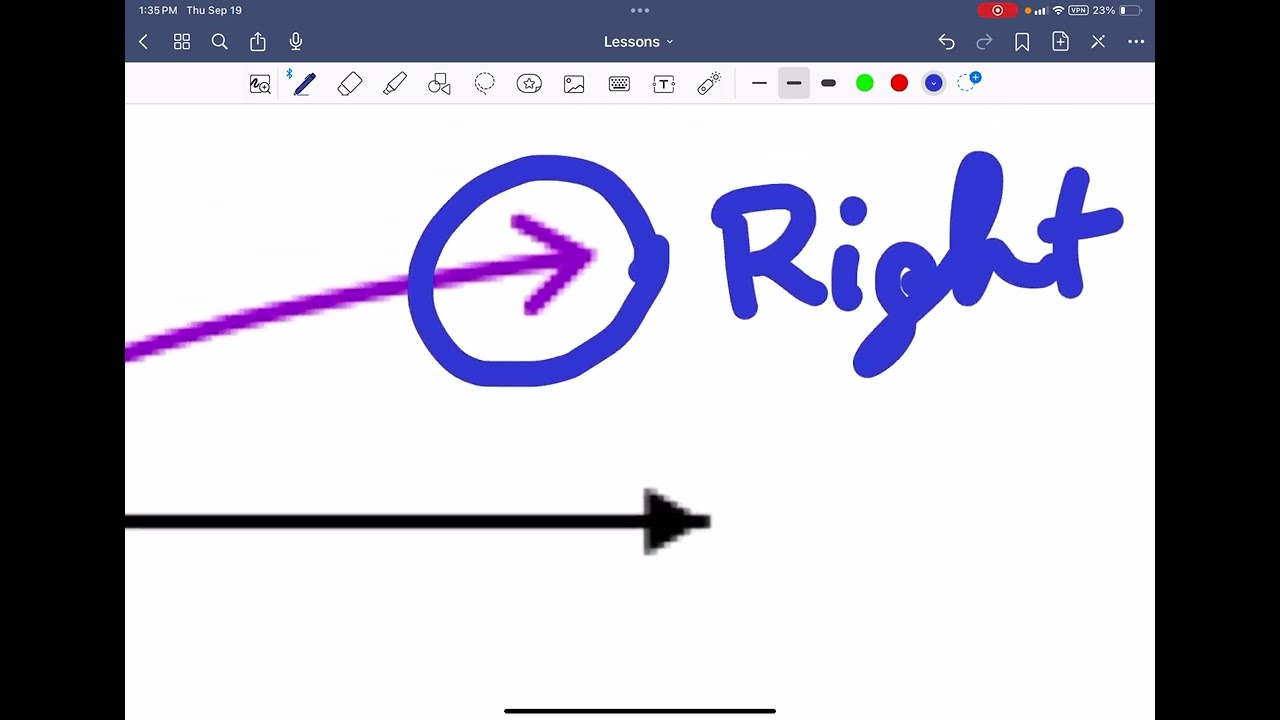Select the text box tool

point(664,84)
